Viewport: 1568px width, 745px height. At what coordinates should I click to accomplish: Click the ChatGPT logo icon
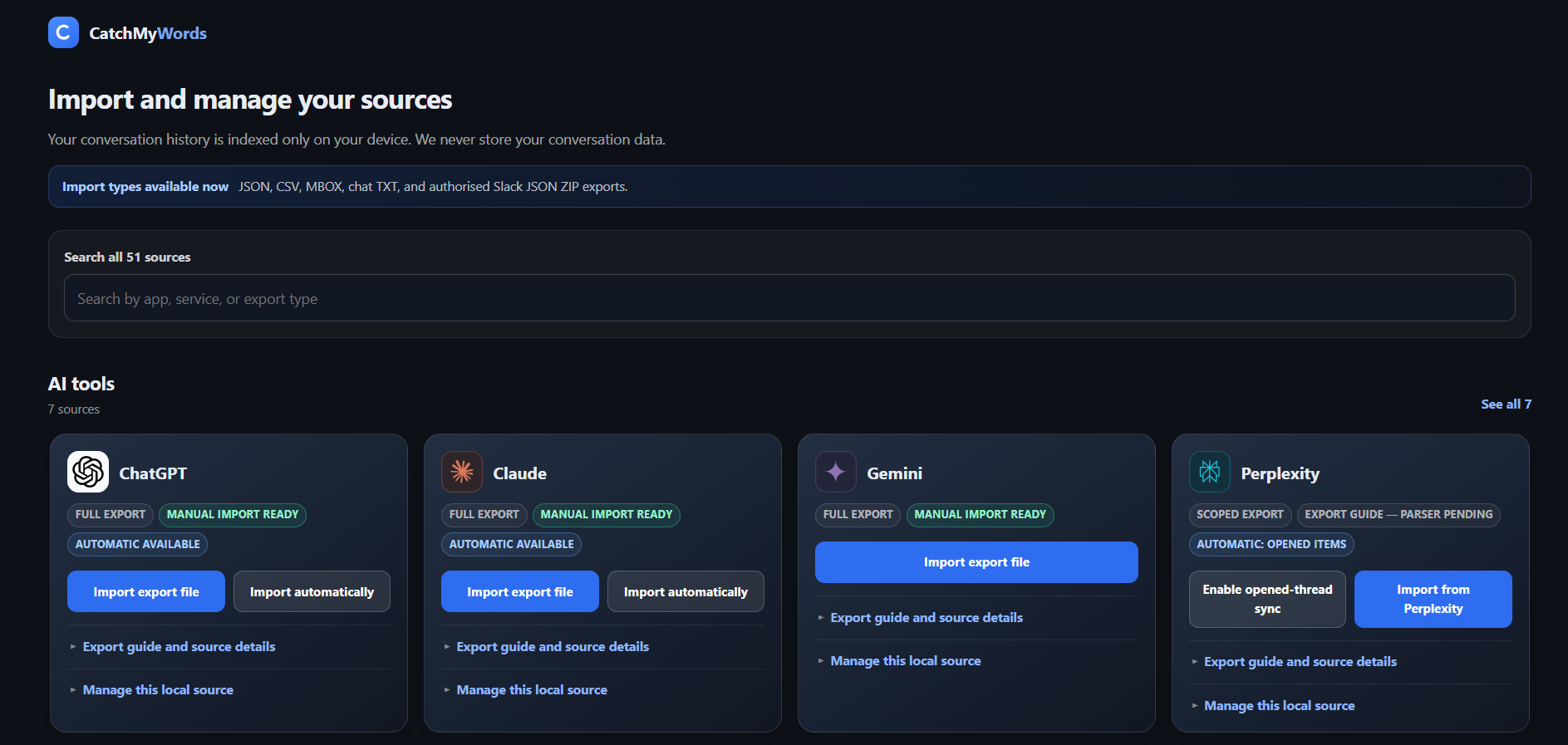click(88, 472)
